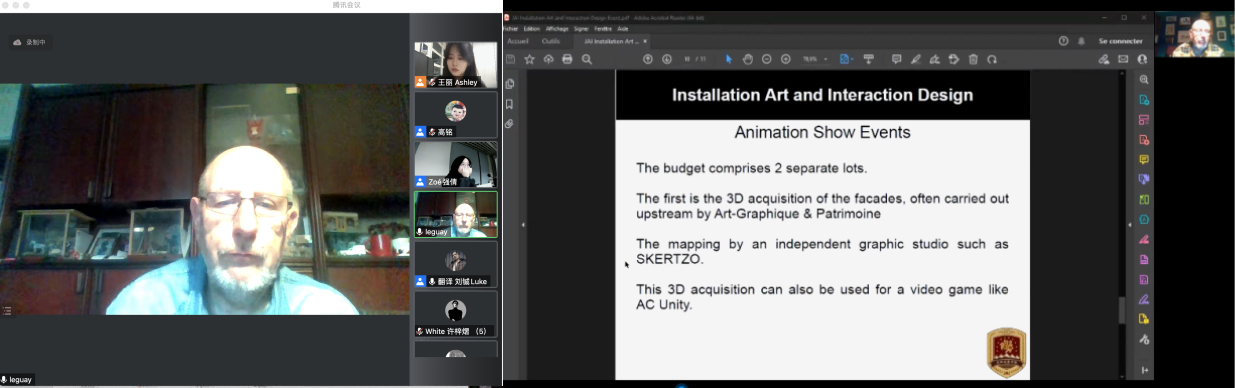
Task: Select the hand pan tool
Action: 747,59
